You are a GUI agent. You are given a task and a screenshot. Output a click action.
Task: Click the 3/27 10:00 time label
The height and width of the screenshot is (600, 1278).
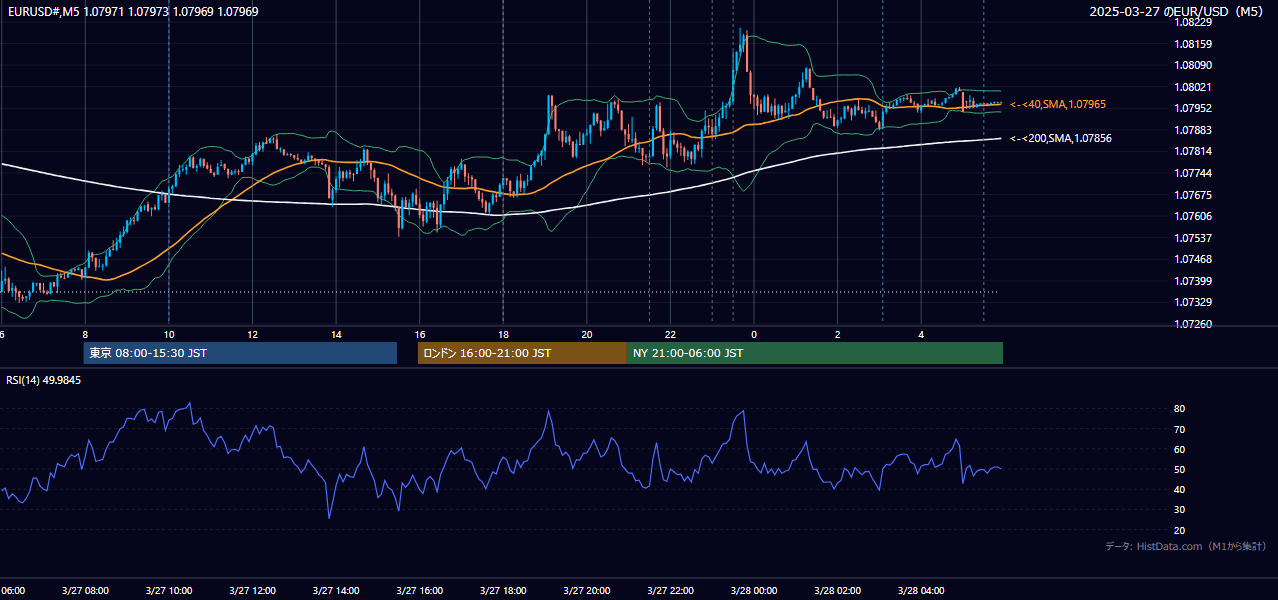169,591
